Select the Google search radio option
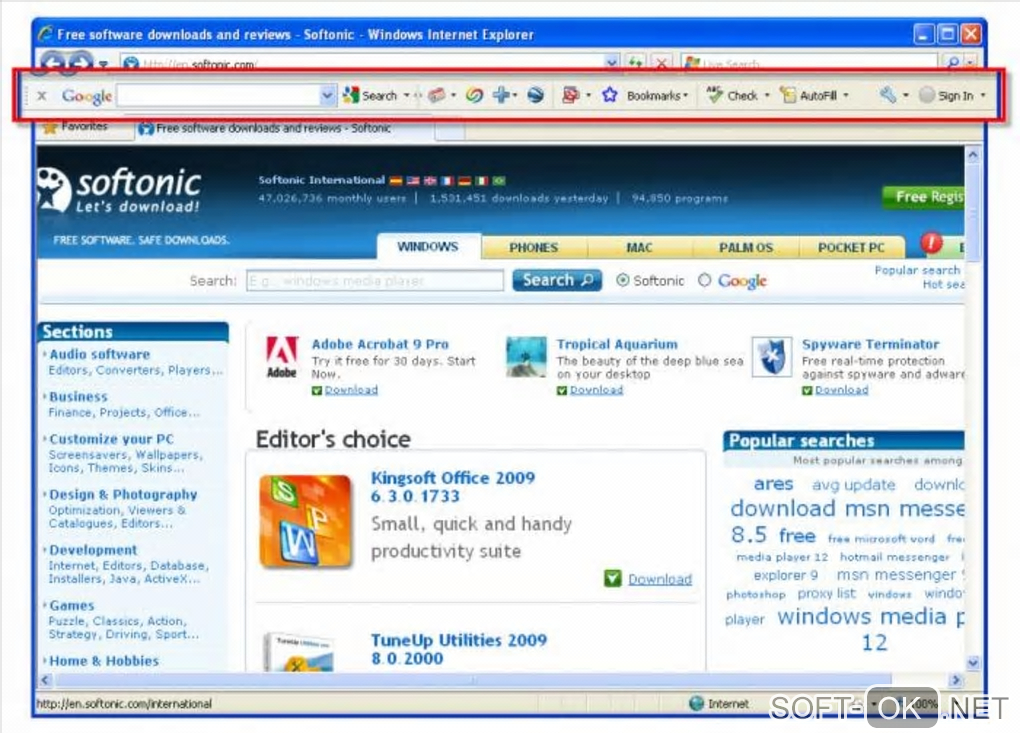Image resolution: width=1020 pixels, height=733 pixels. tap(705, 280)
